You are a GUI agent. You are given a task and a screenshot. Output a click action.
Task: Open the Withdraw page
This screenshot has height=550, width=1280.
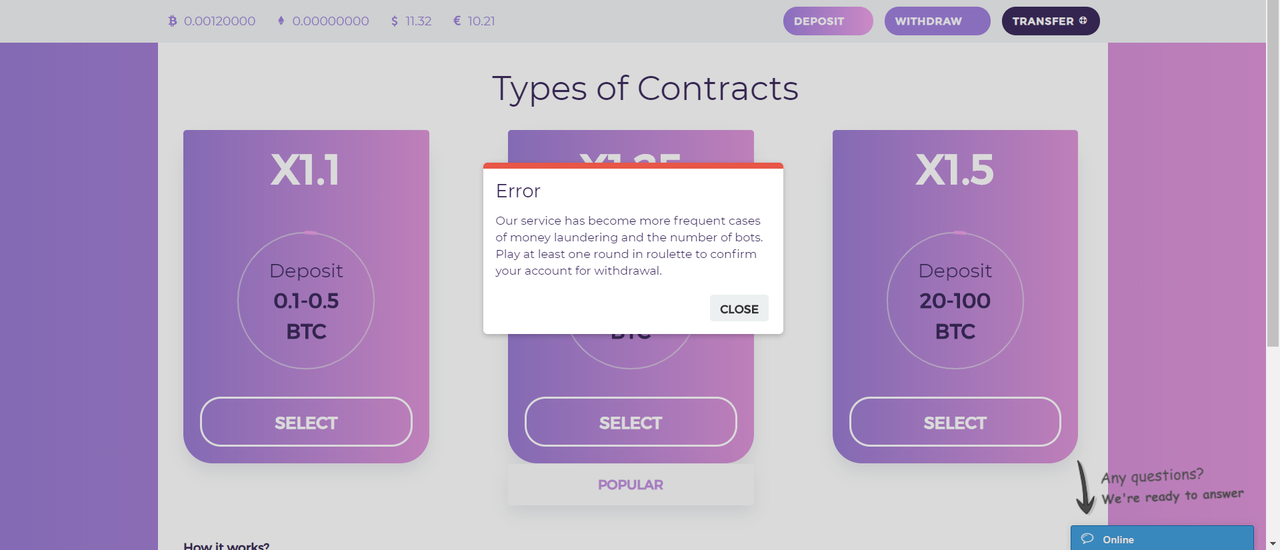[x=937, y=21]
